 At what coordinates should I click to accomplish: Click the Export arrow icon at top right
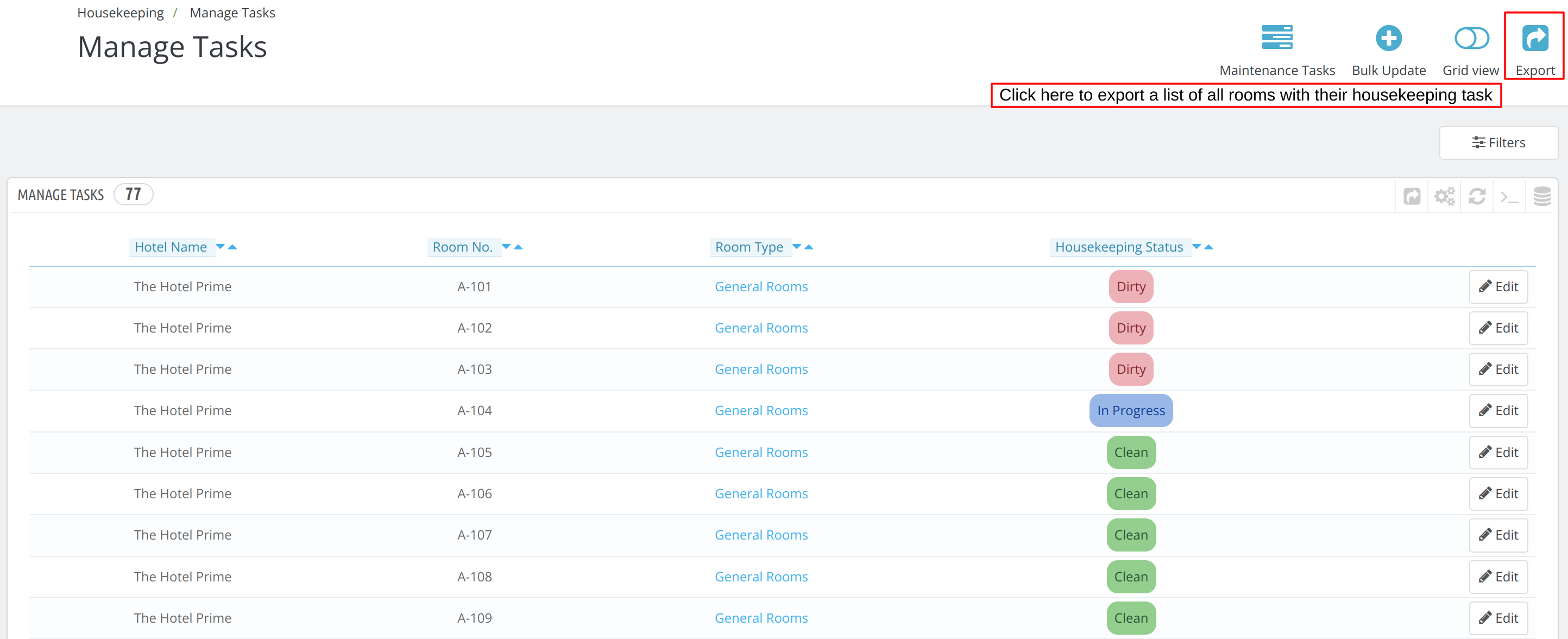pyautogui.click(x=1534, y=38)
